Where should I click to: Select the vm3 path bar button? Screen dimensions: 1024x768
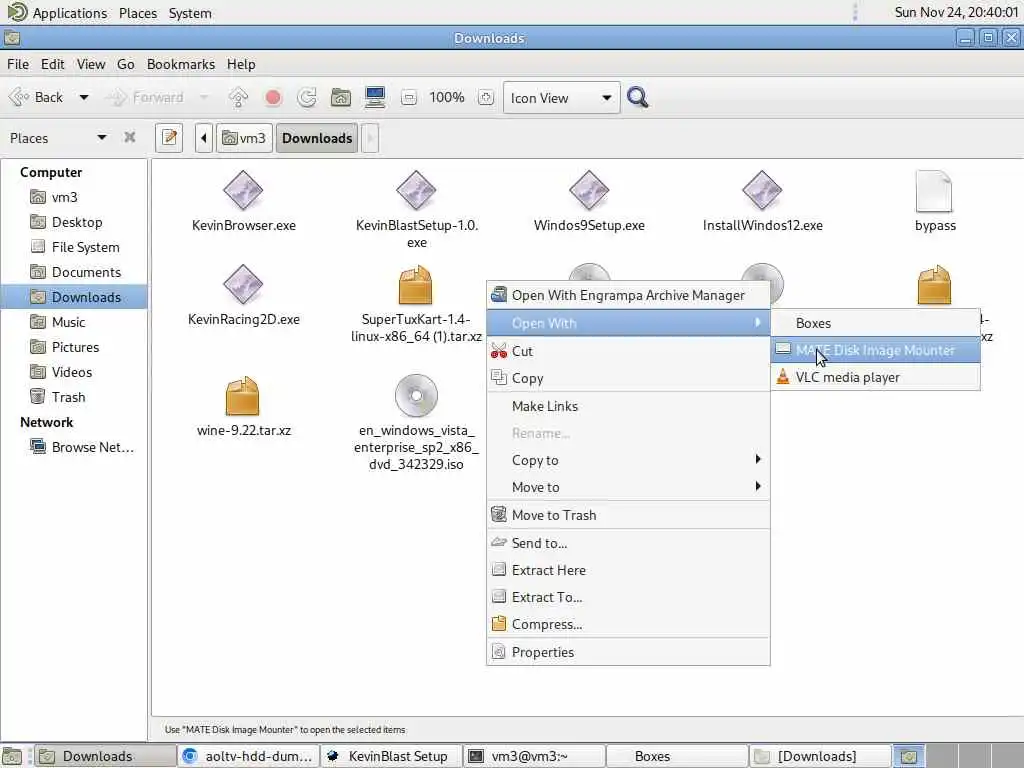pos(244,138)
